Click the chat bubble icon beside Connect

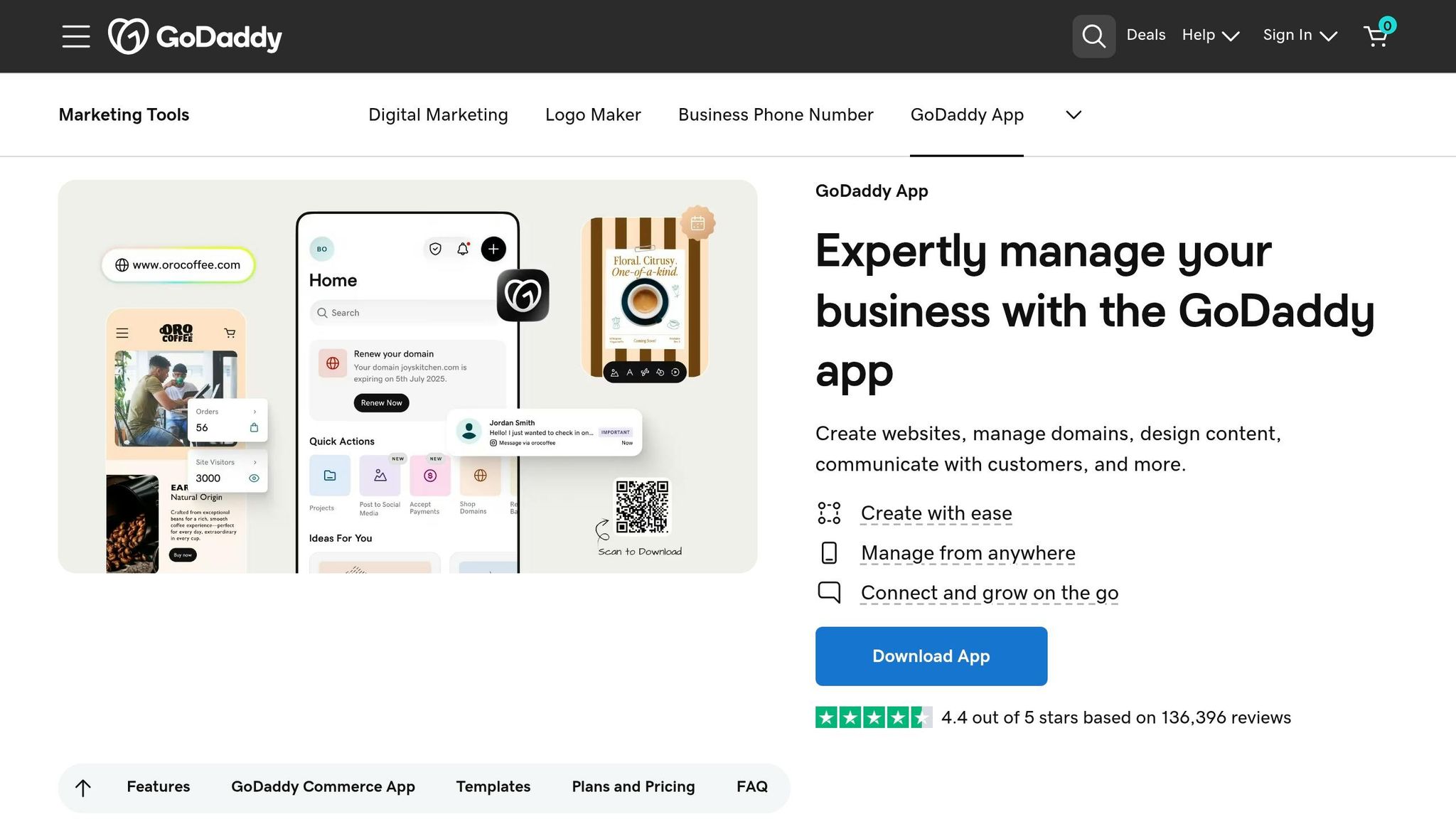pos(829,593)
